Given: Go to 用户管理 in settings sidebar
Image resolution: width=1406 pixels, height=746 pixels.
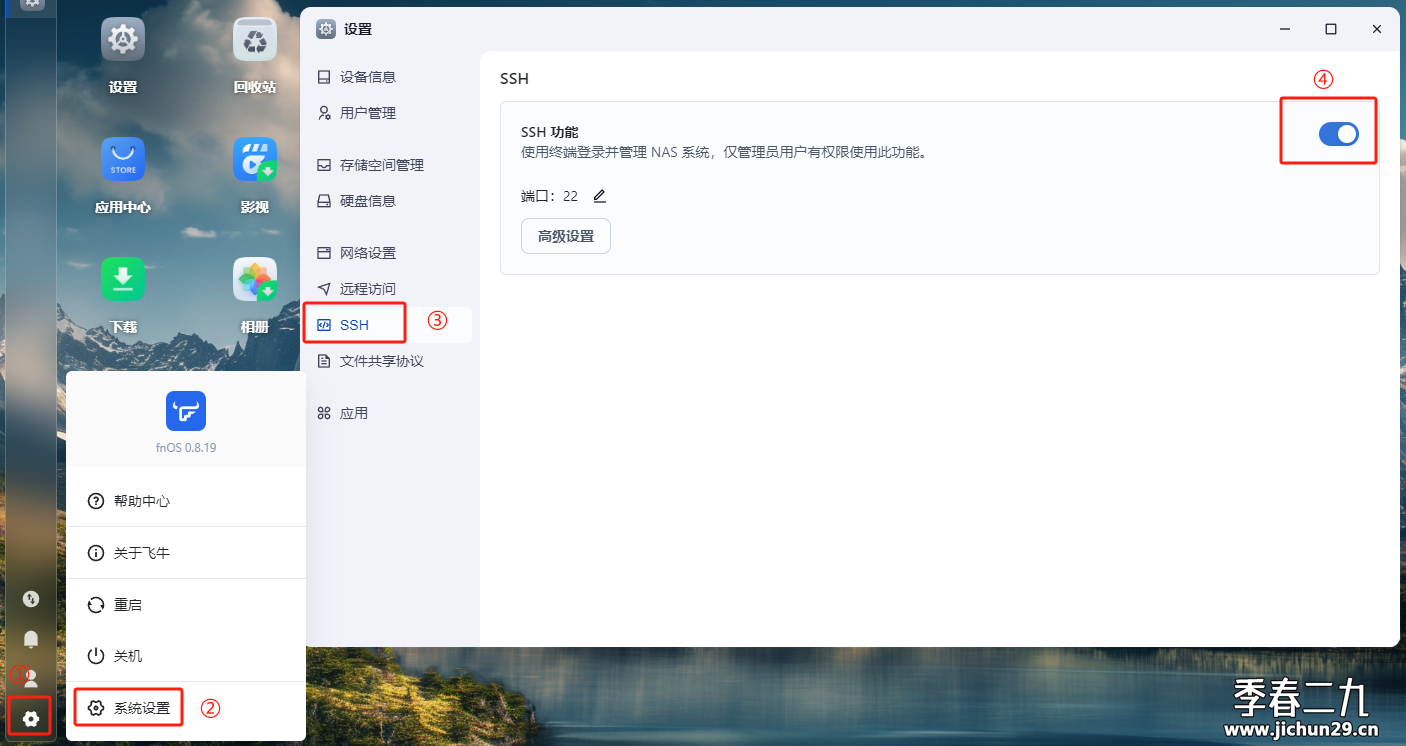Looking at the screenshot, I should [x=367, y=113].
